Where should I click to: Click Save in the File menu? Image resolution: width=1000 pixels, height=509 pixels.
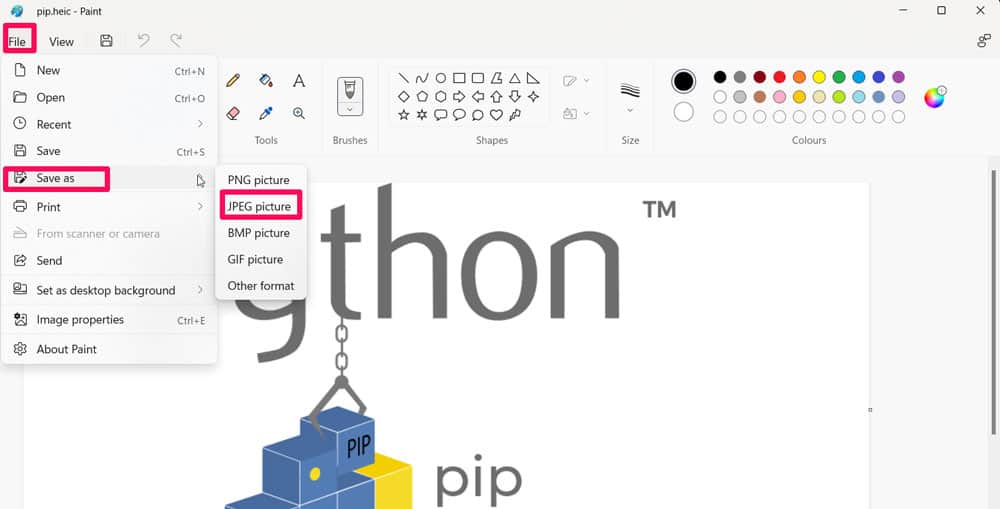(x=110, y=151)
